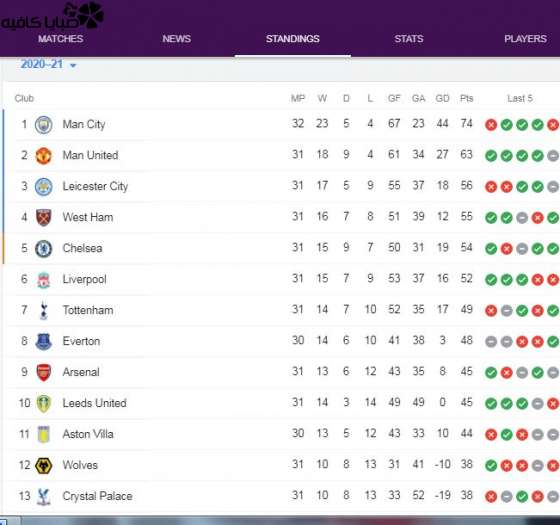Click the Everton club crest
560x525 pixels.
[44, 341]
